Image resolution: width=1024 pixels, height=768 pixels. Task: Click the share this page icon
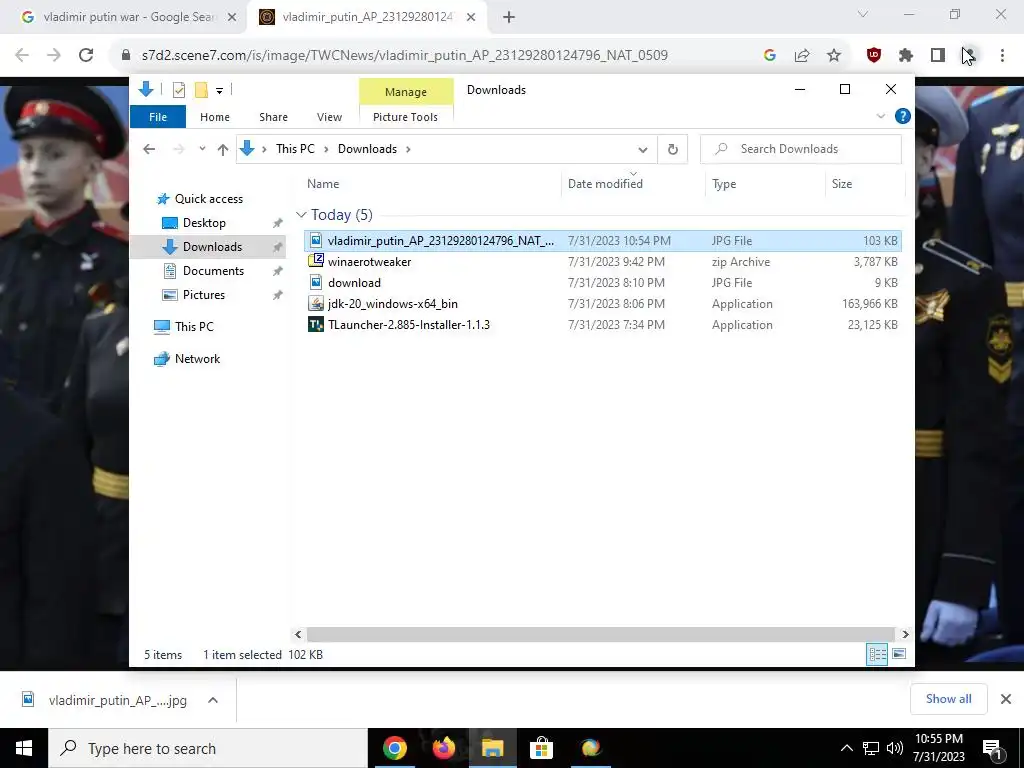[802, 56]
